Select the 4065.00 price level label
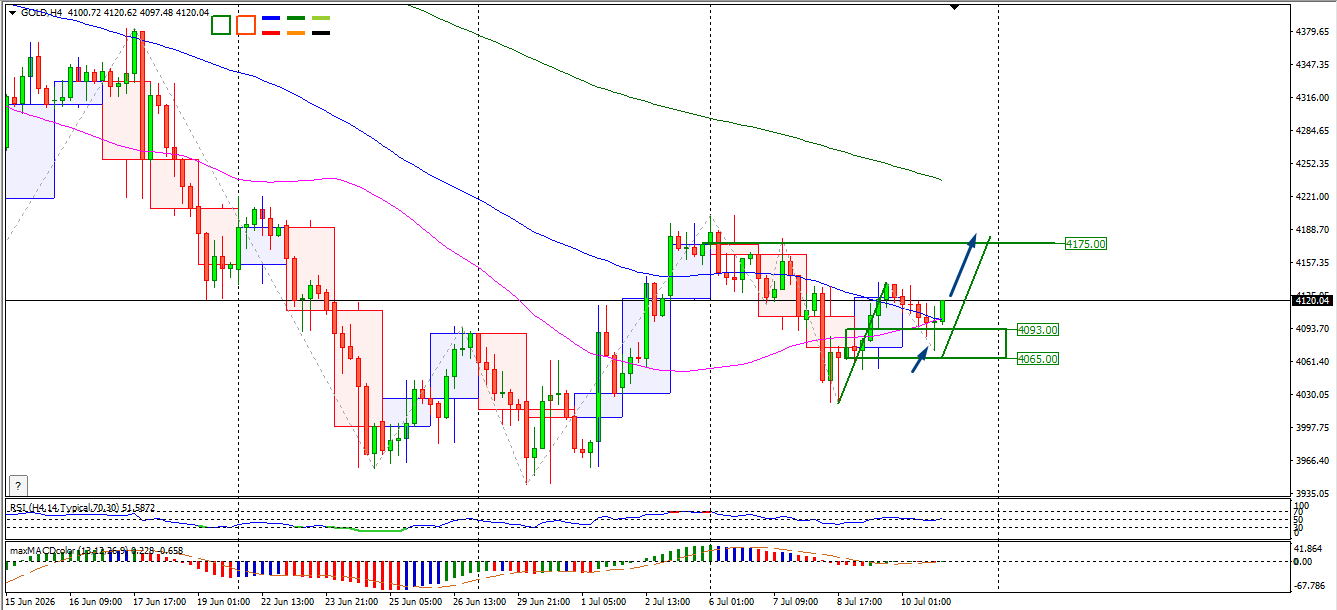Screen dimensions: 1337x610 pos(1037,358)
